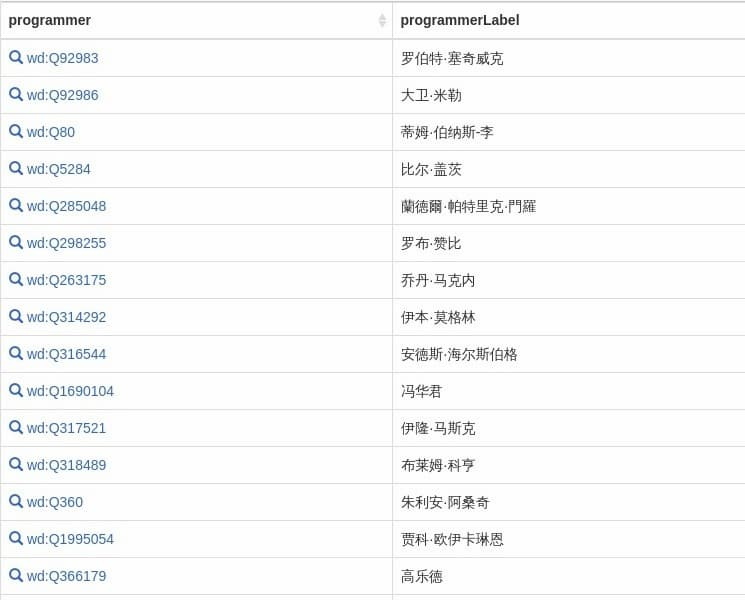Click the magnifier icon beside wd:Q92986

(16, 94)
